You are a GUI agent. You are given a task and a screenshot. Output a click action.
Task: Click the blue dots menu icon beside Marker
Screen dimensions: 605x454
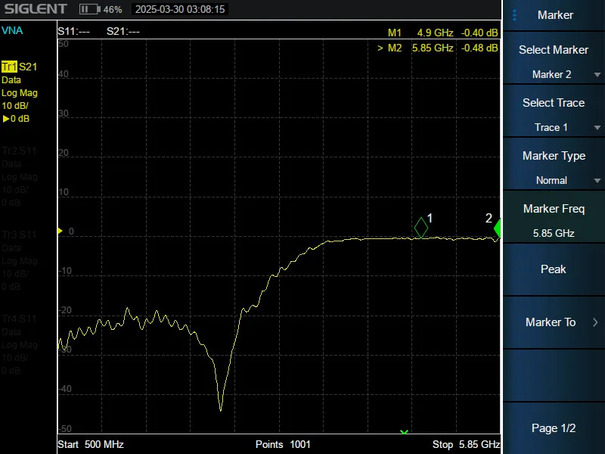[514, 15]
